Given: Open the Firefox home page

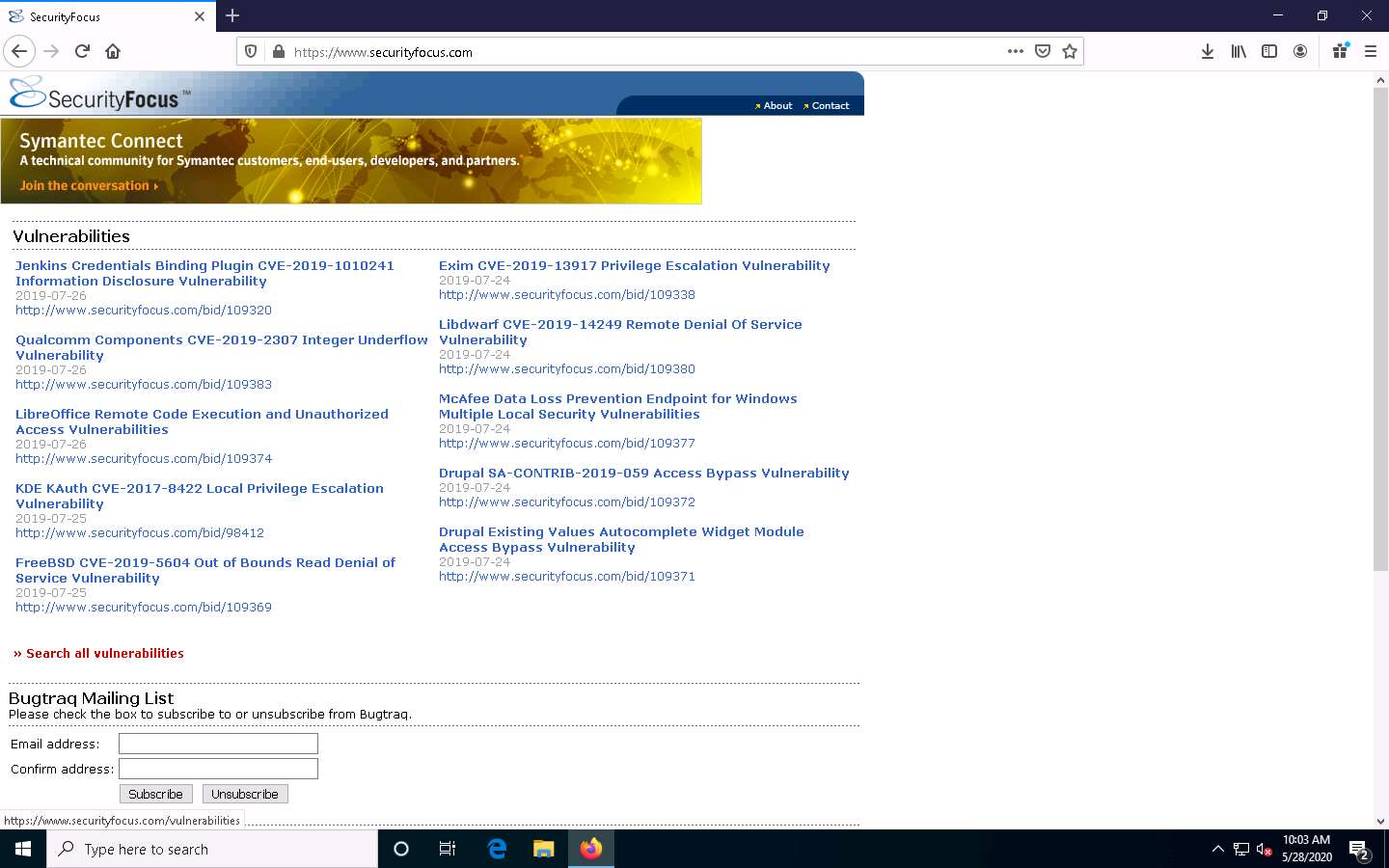Looking at the screenshot, I should tap(113, 51).
